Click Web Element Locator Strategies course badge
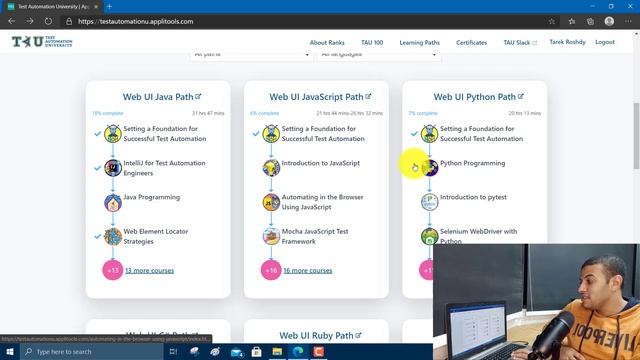The image size is (640, 360). 113,236
